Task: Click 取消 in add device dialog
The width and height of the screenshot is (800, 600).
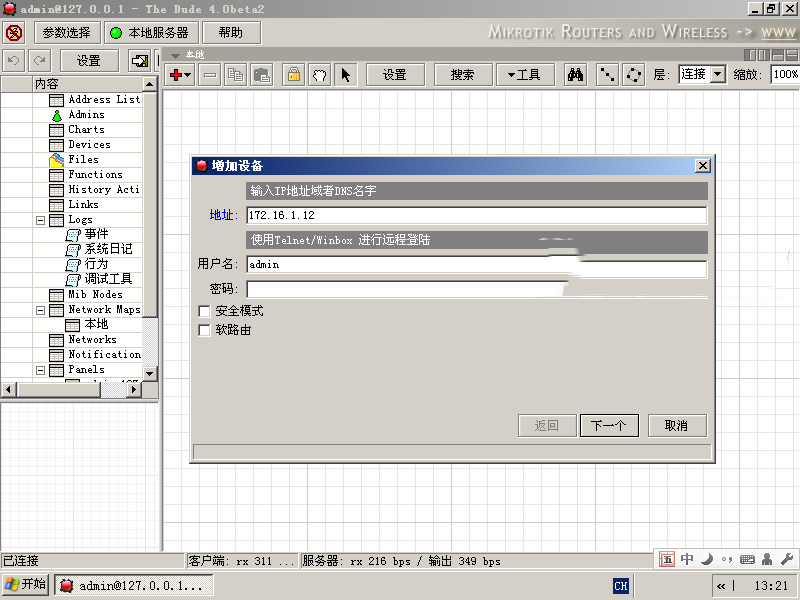Action: [677, 426]
